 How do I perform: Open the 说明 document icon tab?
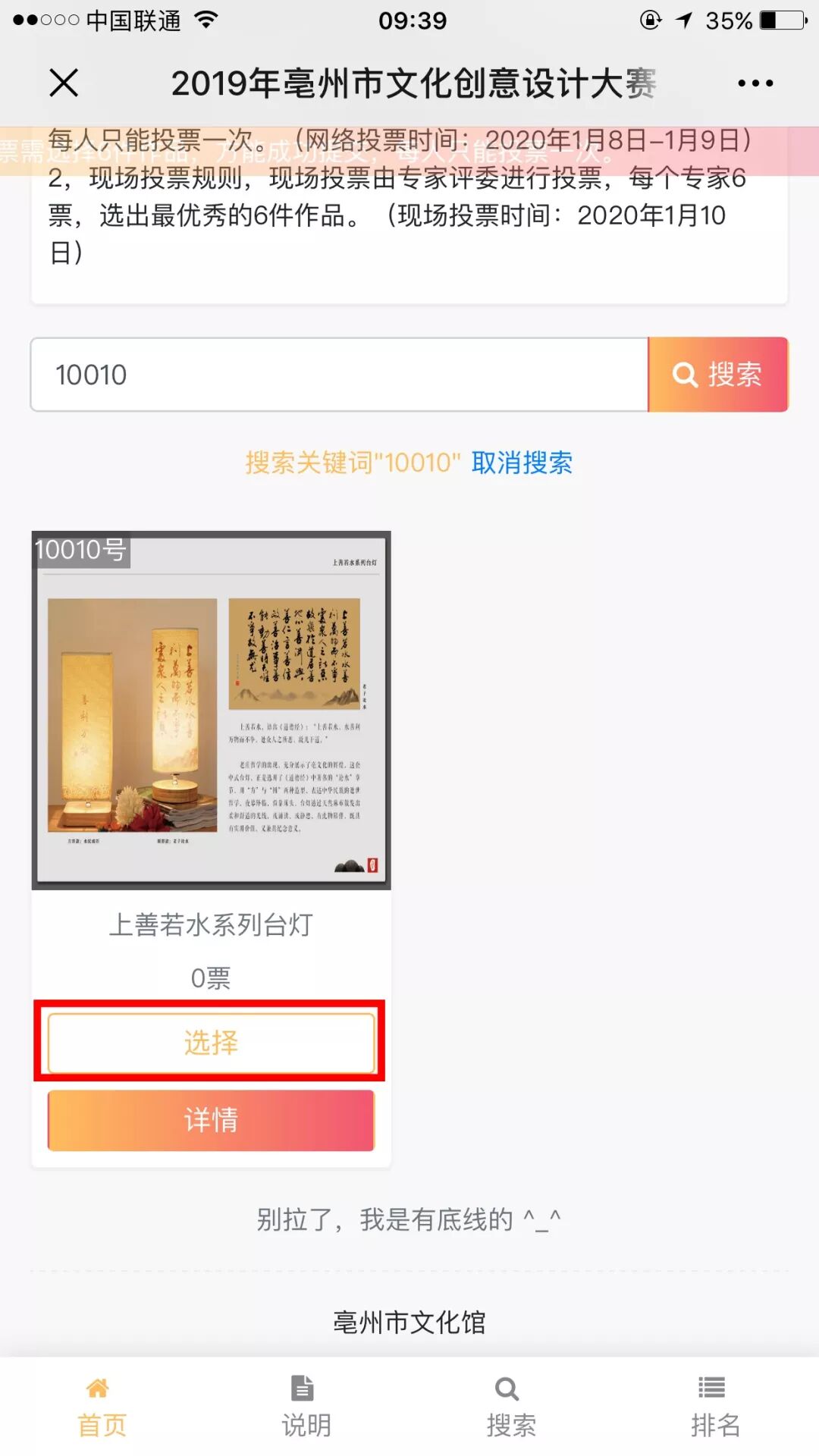(x=303, y=1388)
